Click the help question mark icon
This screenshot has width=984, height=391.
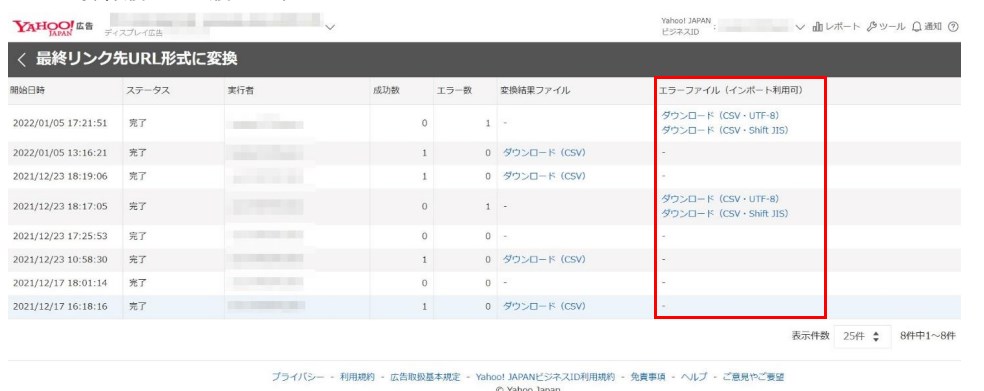953,26
